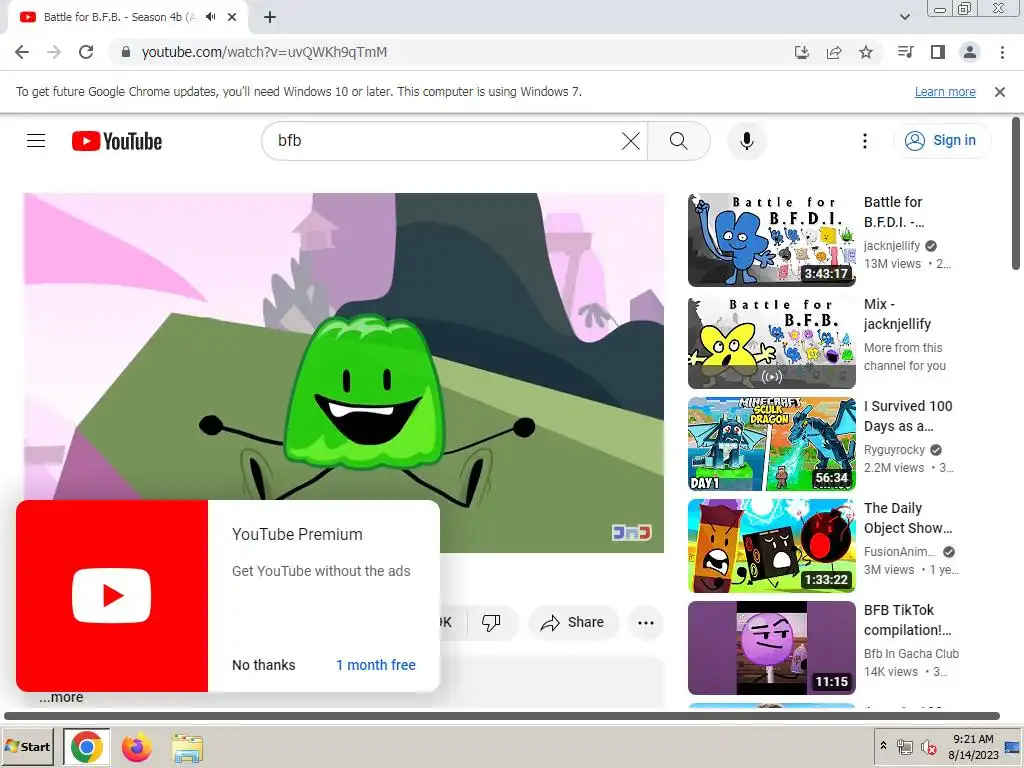The width and height of the screenshot is (1024, 768).
Task: Open Battle for B.F.D.I. thumbnail
Action: click(x=772, y=240)
